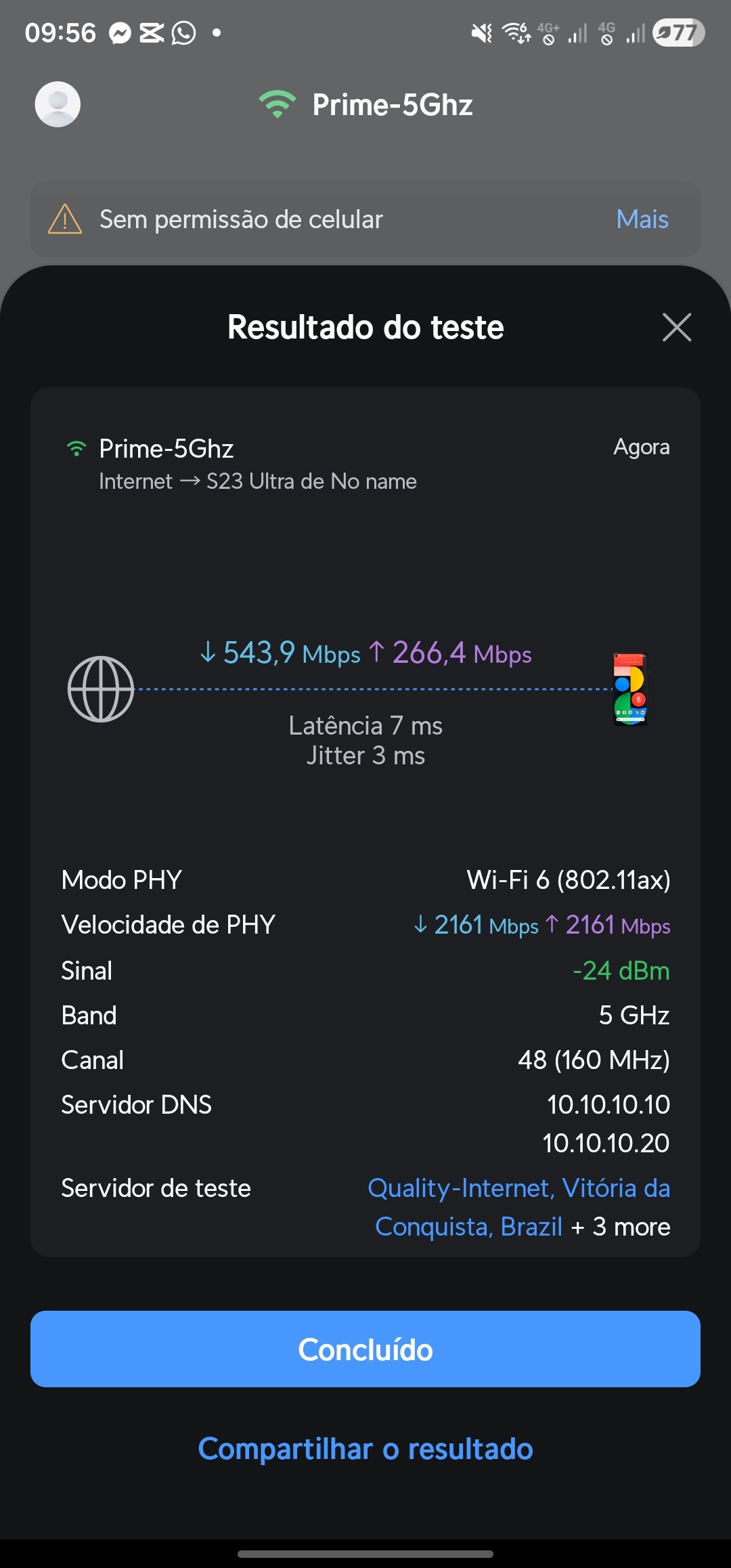Tap the upload speed 266,4 Mbps

[451, 653]
